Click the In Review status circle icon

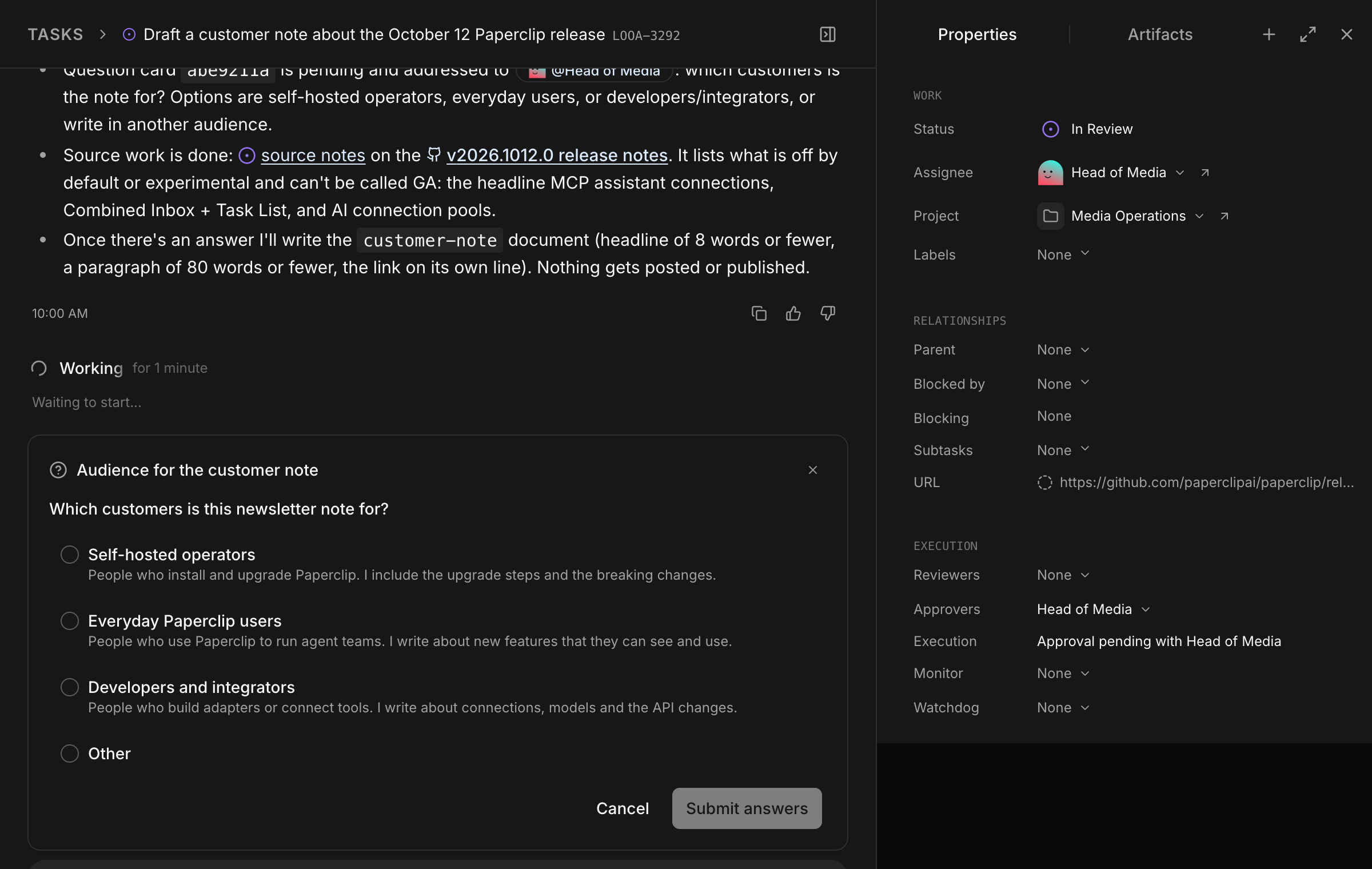(x=1050, y=129)
